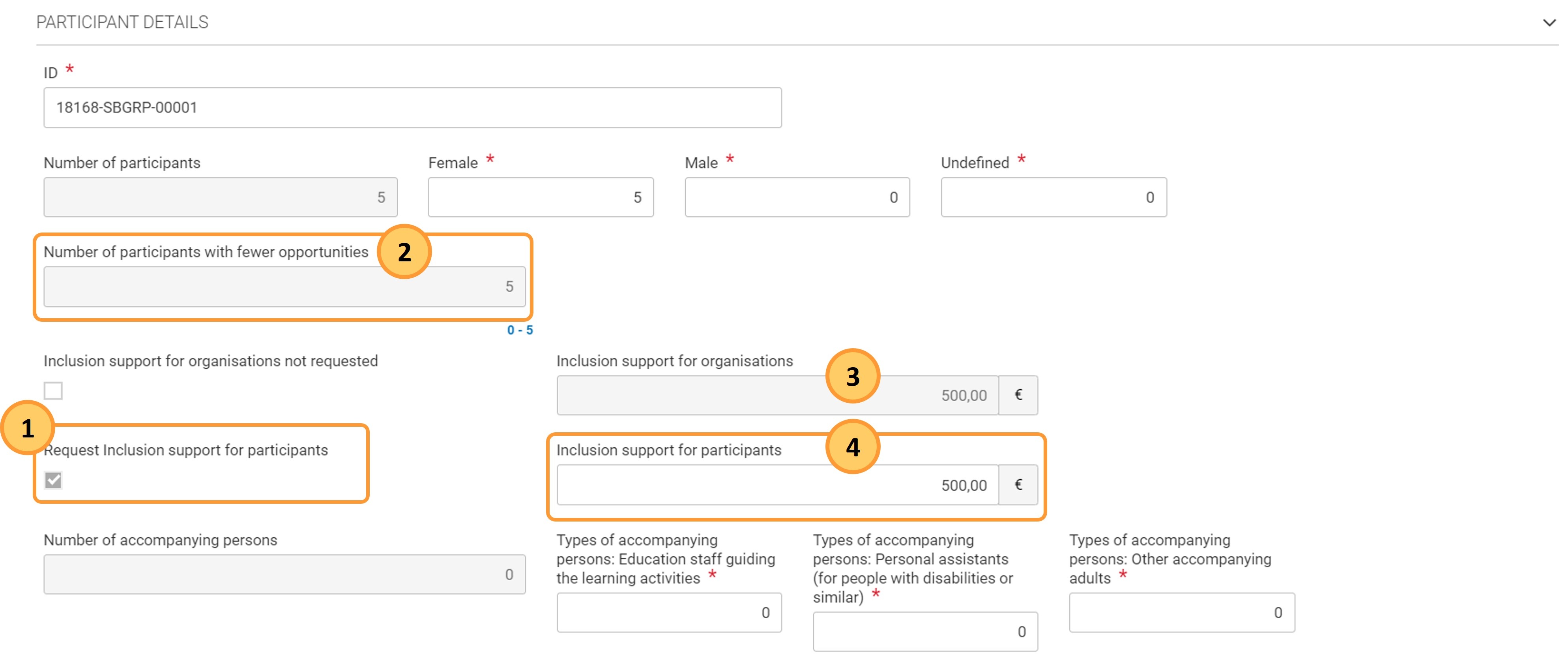The height and width of the screenshot is (668, 1568).
Task: Click euro symbol beside participants support amount
Action: pos(1018,485)
